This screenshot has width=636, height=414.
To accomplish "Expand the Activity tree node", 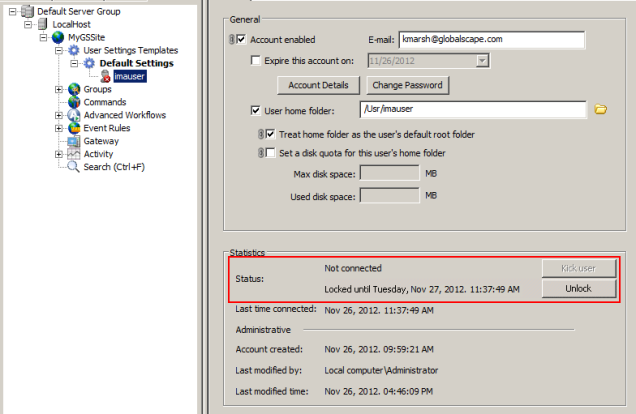I will 59,154.
